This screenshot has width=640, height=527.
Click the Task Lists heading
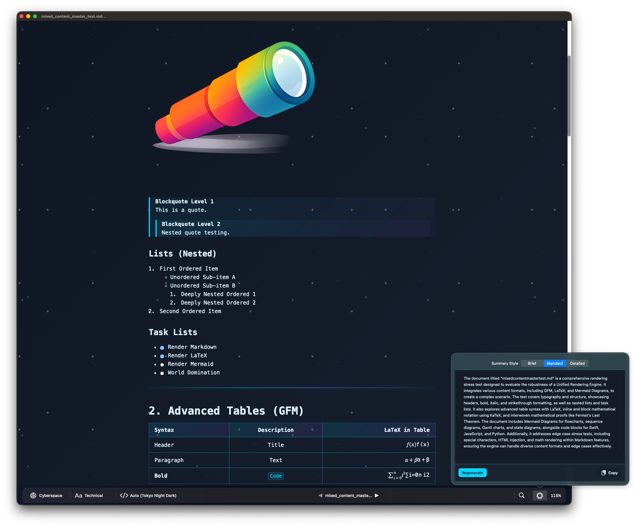[x=173, y=332]
